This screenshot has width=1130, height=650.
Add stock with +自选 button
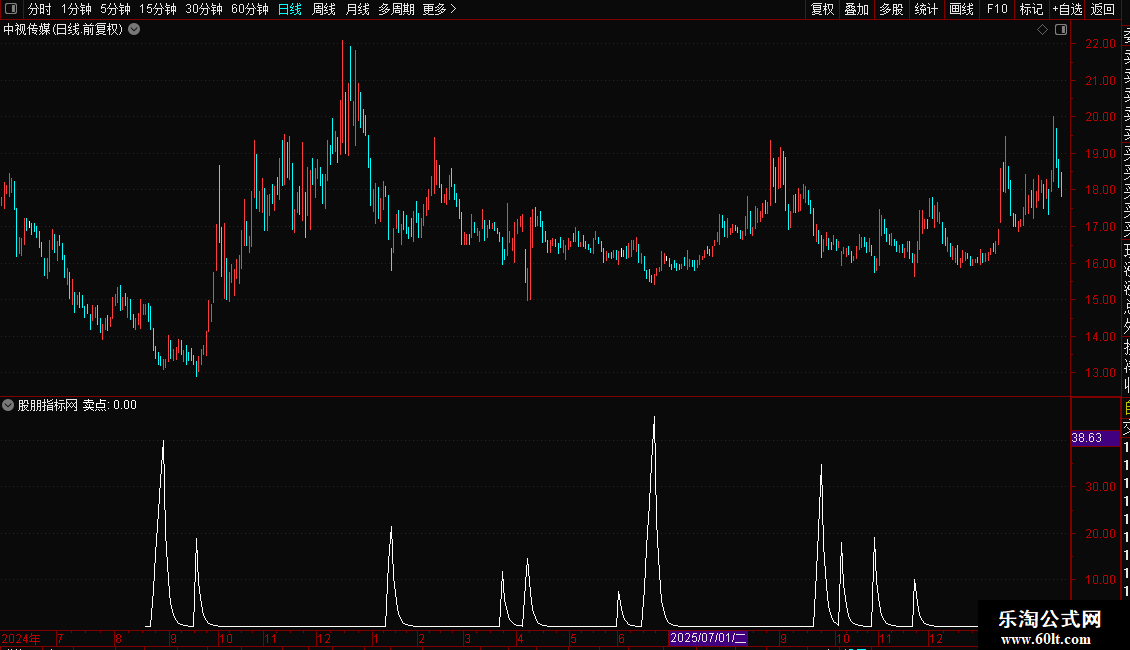pos(1067,9)
